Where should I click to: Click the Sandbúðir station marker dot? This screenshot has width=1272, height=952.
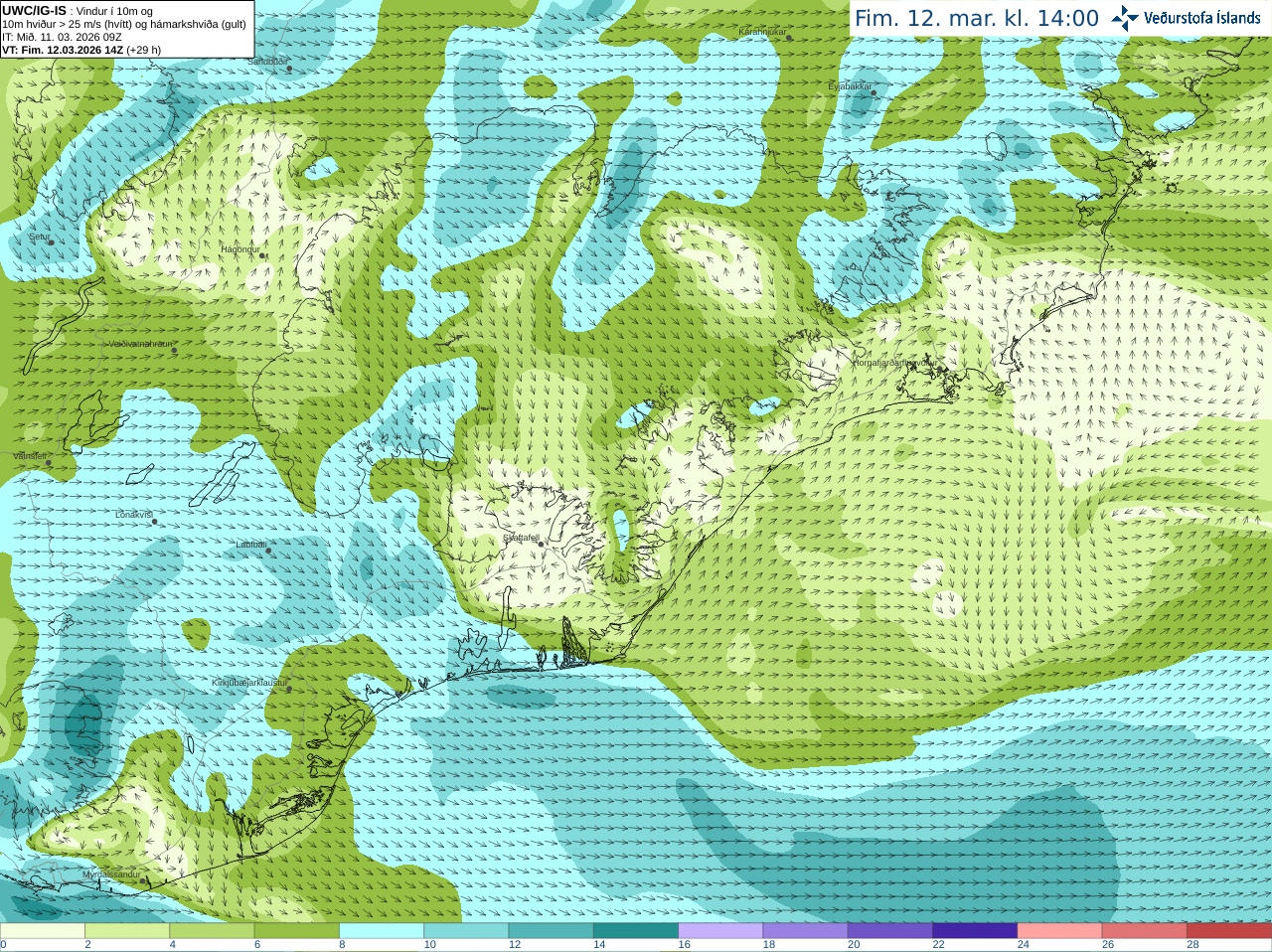point(289,69)
